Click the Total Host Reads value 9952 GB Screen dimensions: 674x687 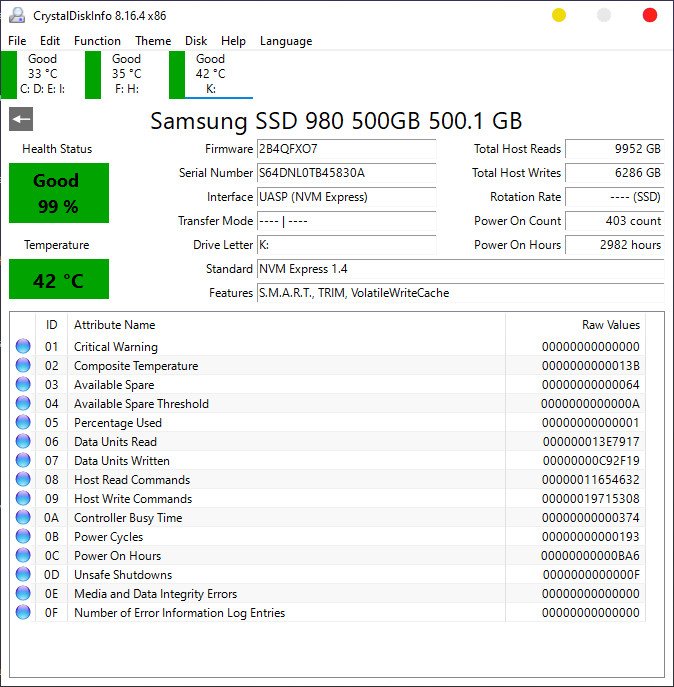pyautogui.click(x=615, y=149)
